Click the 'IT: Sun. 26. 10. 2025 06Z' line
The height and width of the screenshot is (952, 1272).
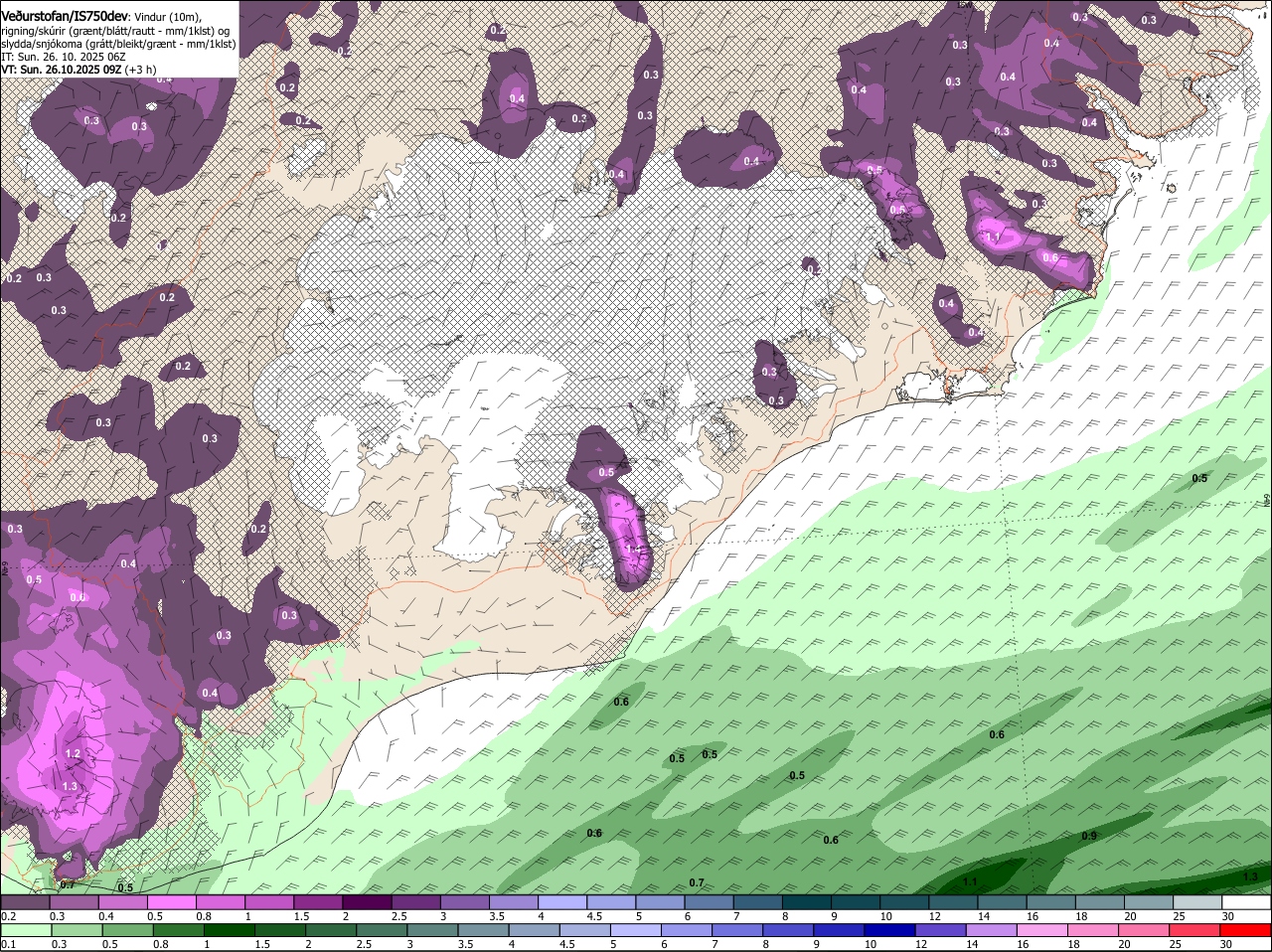click(x=64, y=57)
